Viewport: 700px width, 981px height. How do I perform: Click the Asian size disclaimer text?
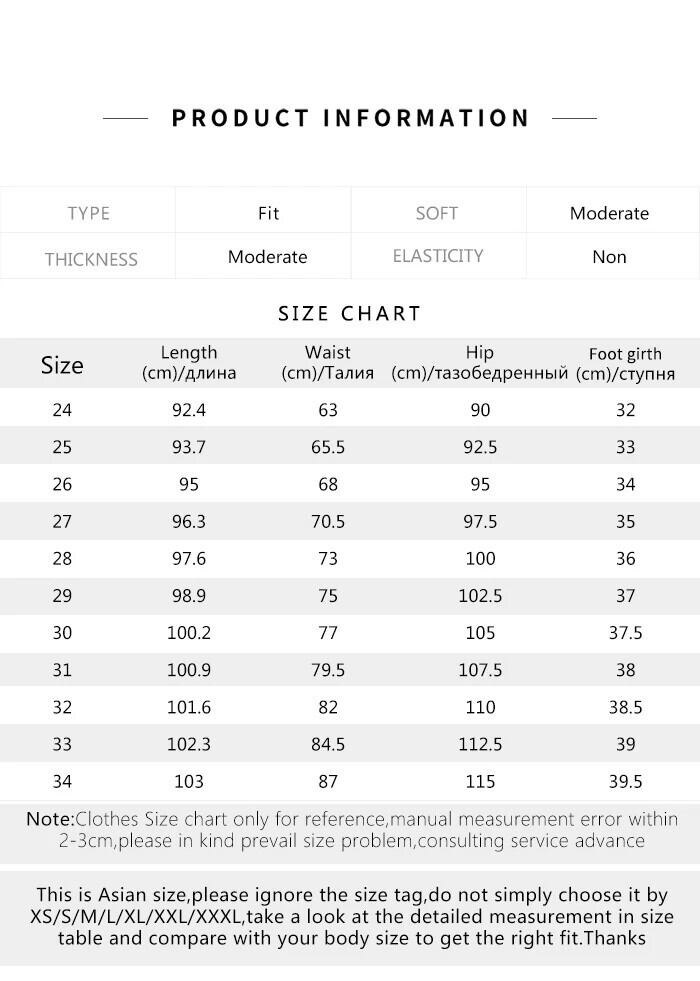(x=350, y=916)
